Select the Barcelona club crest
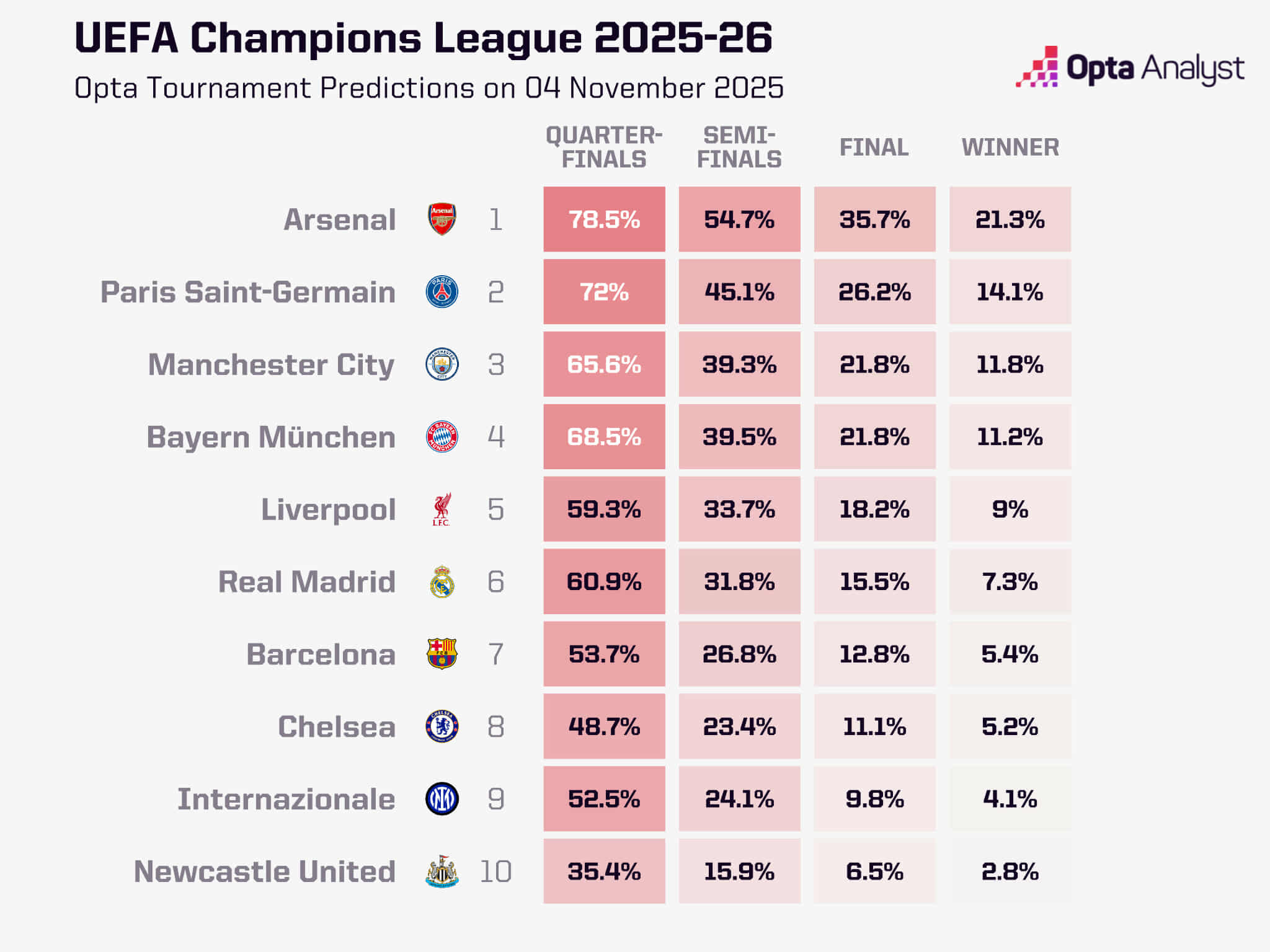The image size is (1270, 952). 442,654
